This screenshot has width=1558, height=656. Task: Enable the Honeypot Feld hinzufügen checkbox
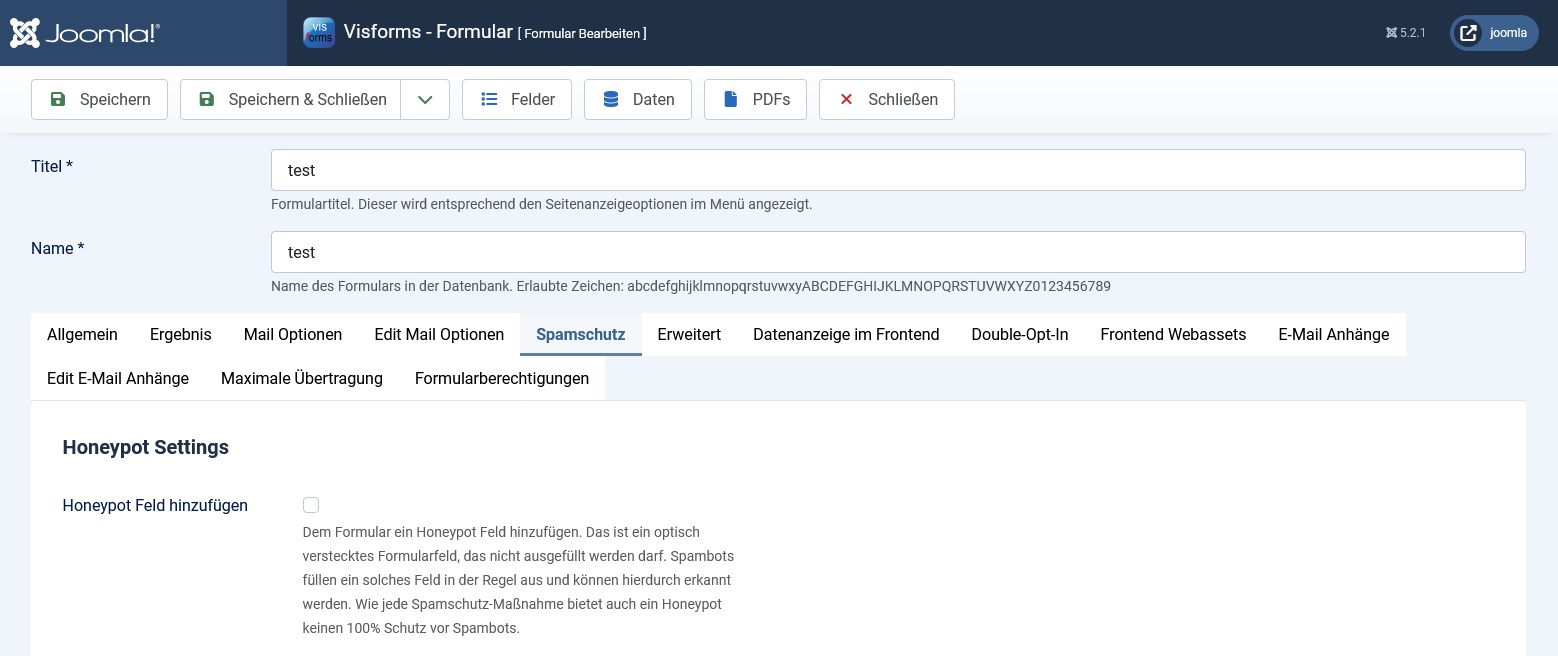click(311, 505)
